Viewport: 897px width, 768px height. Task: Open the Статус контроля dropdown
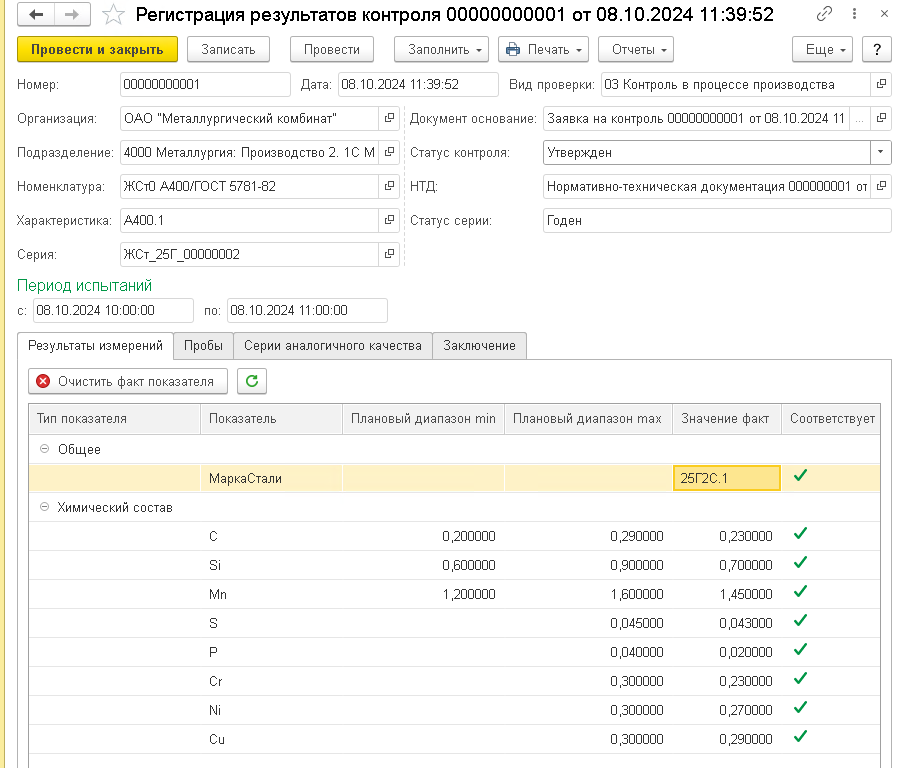point(880,152)
